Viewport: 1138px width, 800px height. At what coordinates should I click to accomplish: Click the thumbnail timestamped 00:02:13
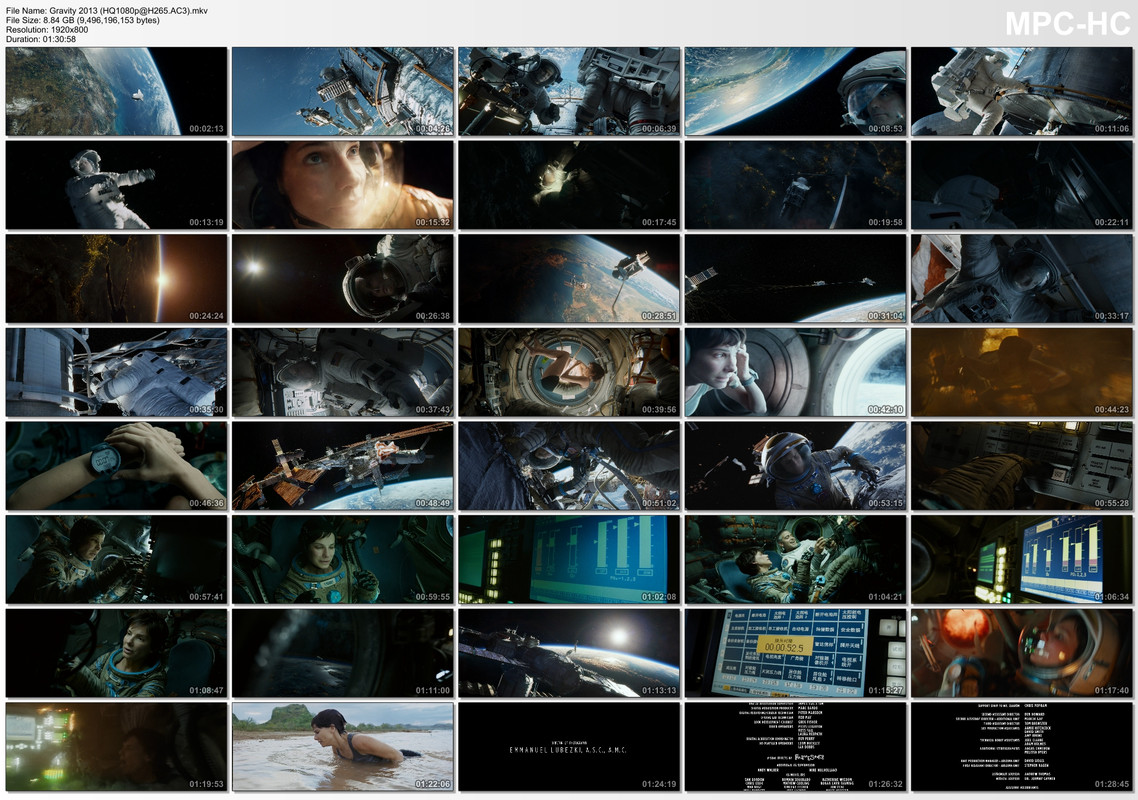(116, 91)
